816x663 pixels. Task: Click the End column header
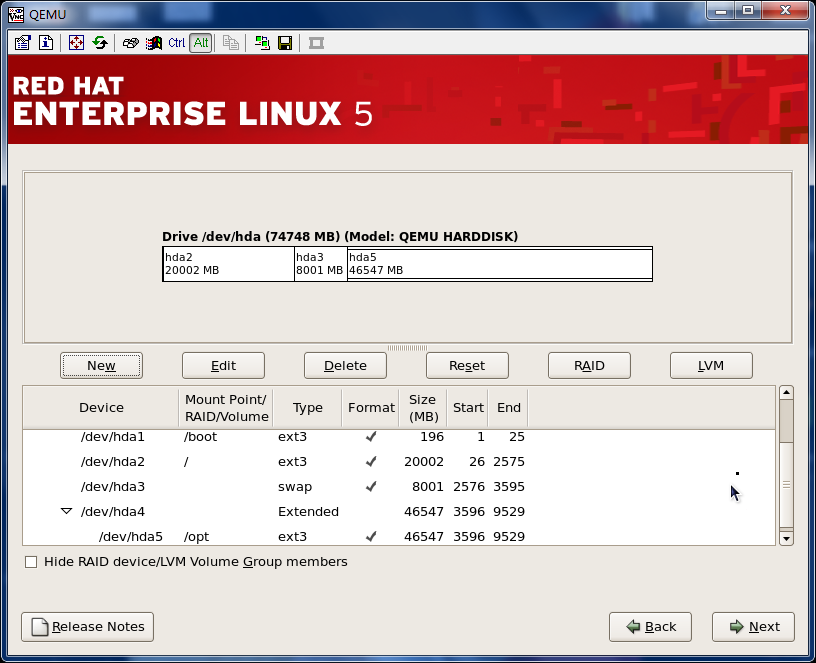click(508, 407)
